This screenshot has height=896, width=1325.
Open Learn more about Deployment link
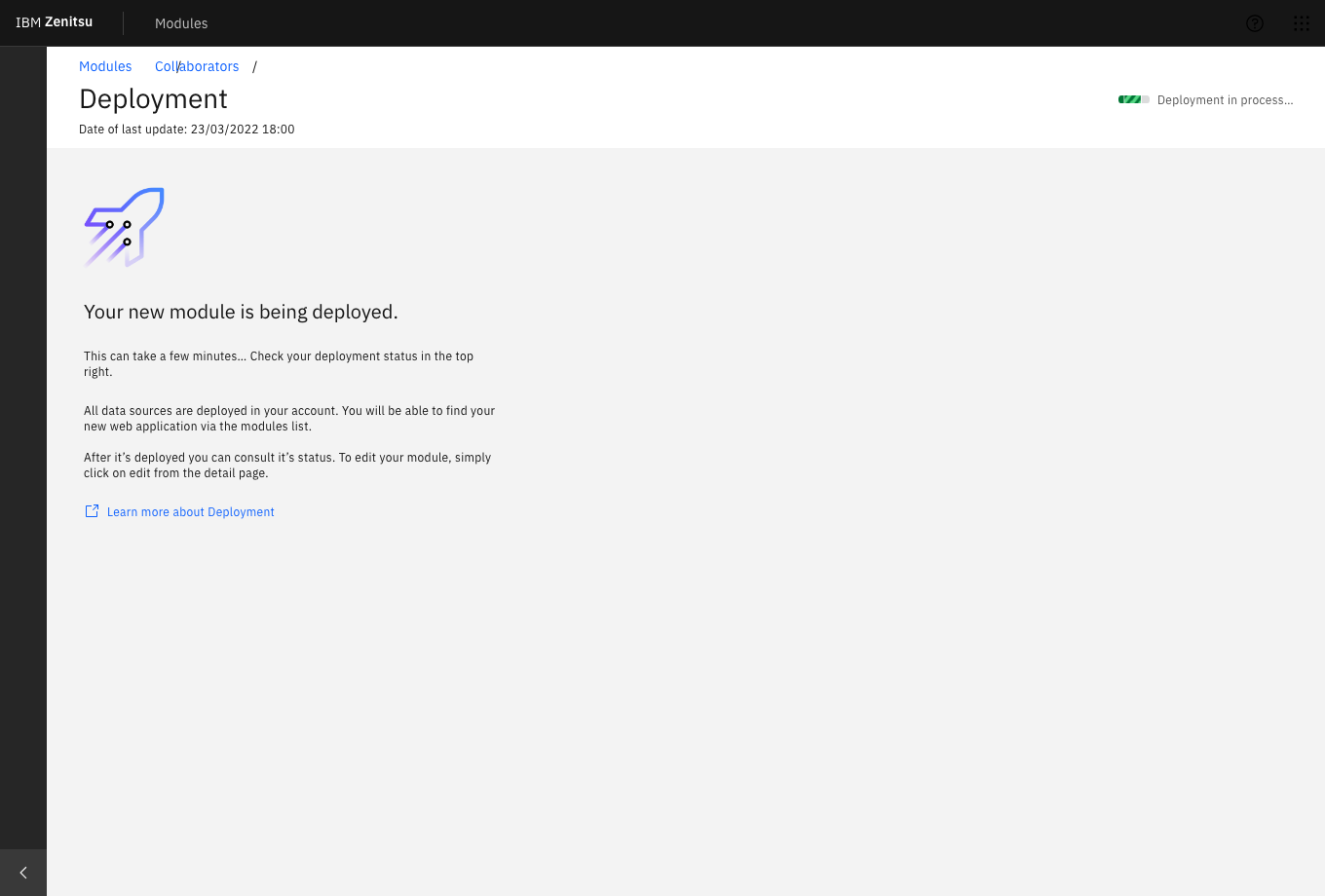pos(191,512)
